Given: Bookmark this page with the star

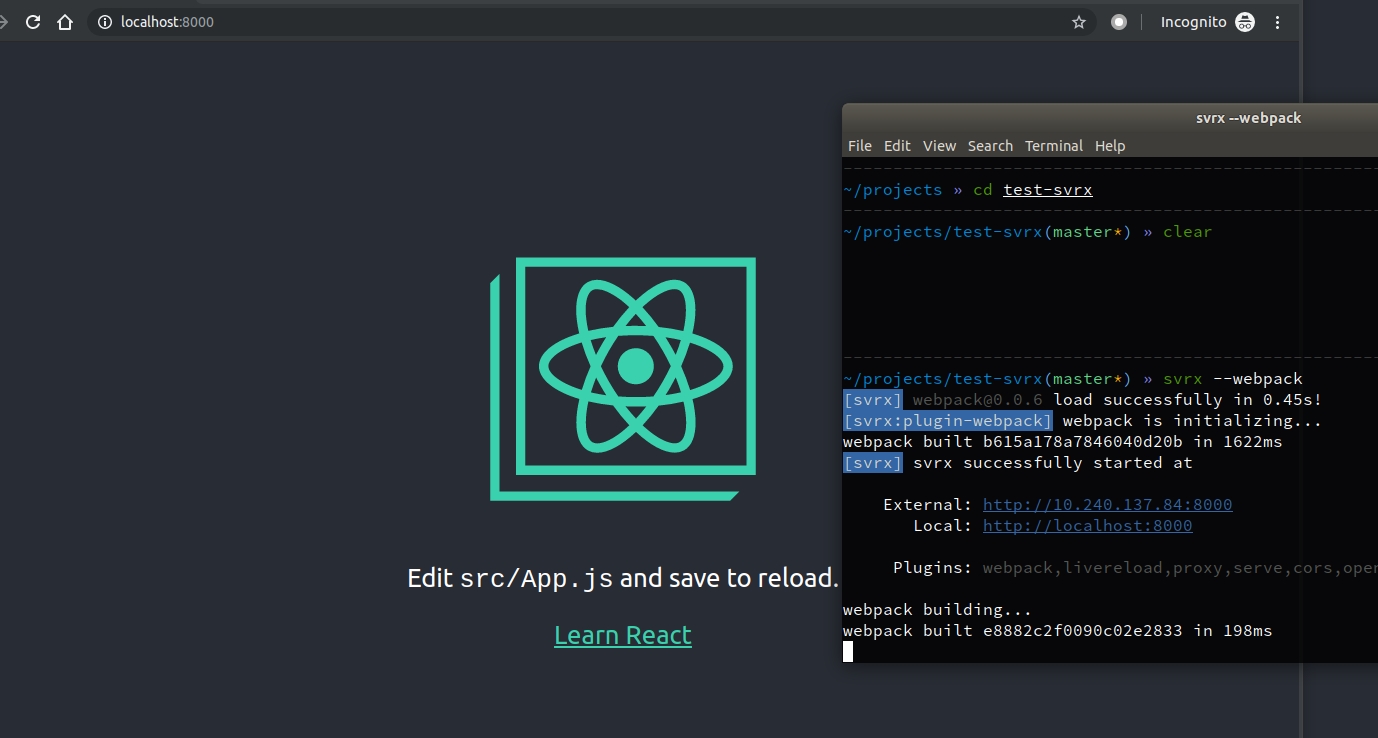Looking at the screenshot, I should pyautogui.click(x=1078, y=22).
